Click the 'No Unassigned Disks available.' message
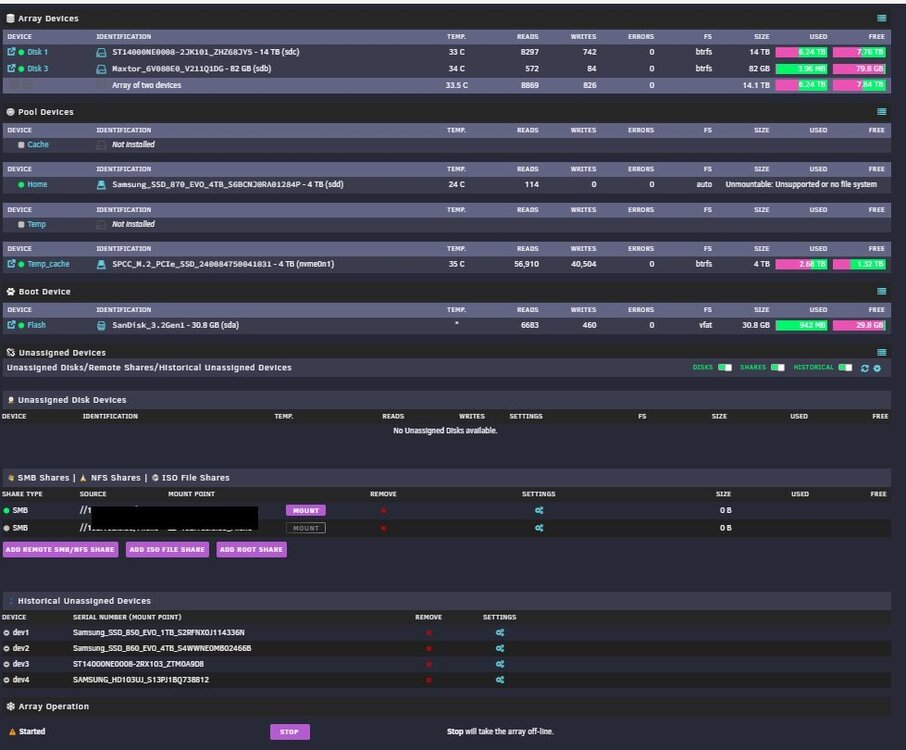Image resolution: width=906 pixels, height=750 pixels. (445, 431)
